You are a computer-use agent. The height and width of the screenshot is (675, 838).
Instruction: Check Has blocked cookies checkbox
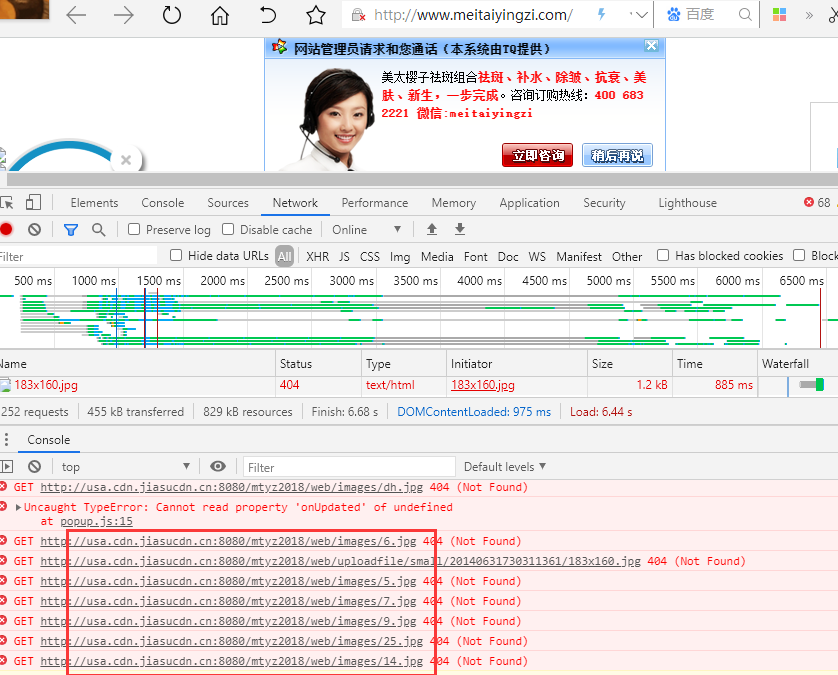[663, 255]
